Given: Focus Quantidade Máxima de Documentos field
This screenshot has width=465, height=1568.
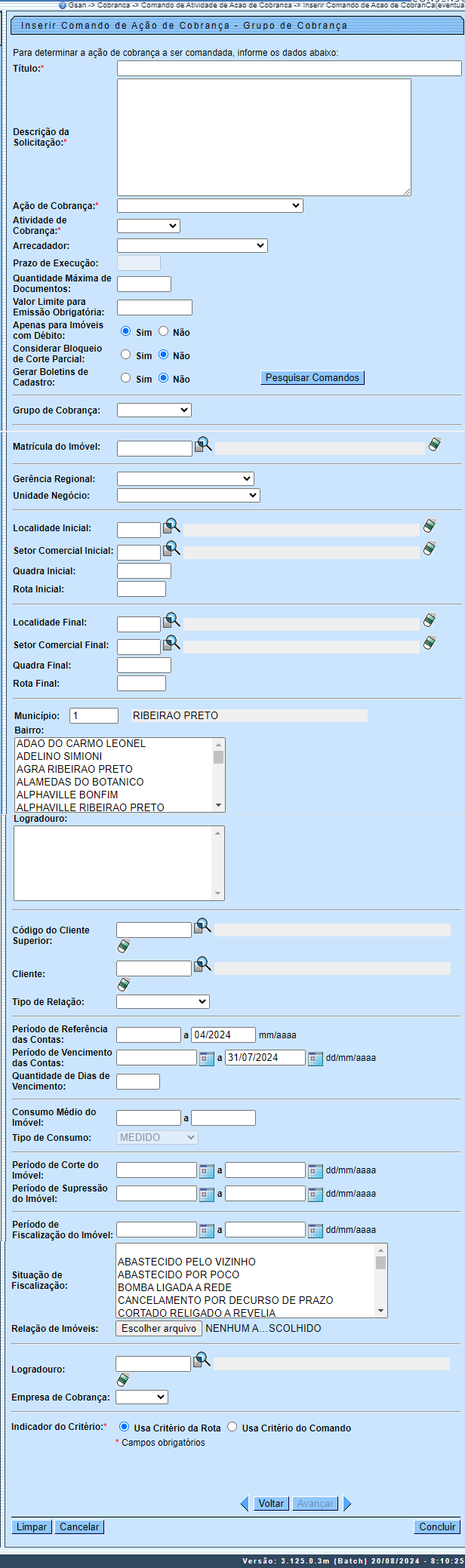Looking at the screenshot, I should [x=144, y=284].
